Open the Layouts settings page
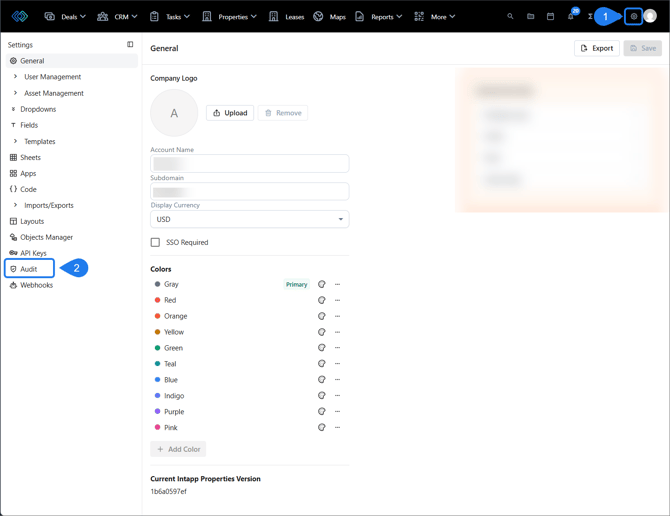This screenshot has height=516, width=670. pos(32,221)
